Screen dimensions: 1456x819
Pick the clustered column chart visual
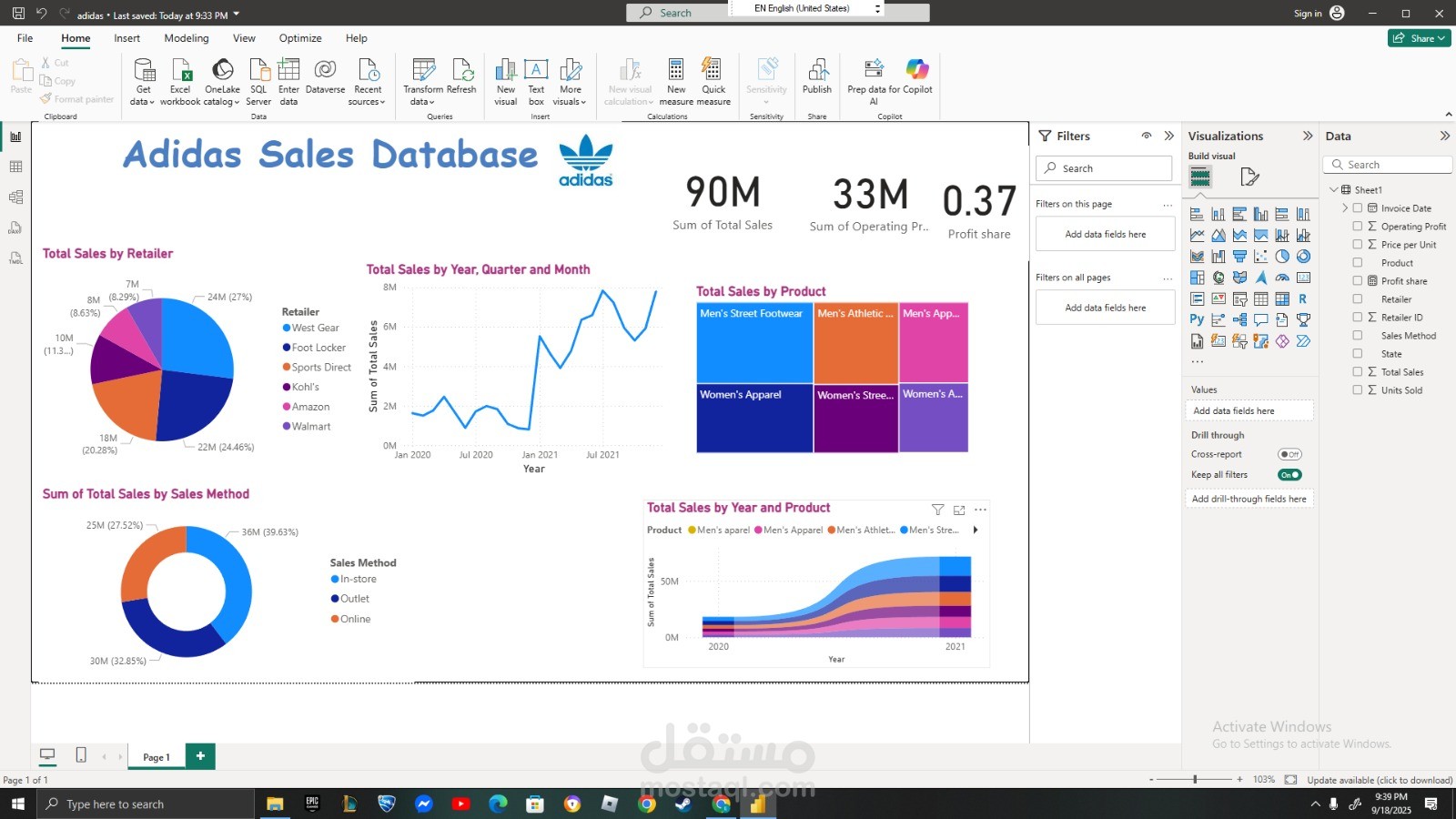(x=1260, y=214)
